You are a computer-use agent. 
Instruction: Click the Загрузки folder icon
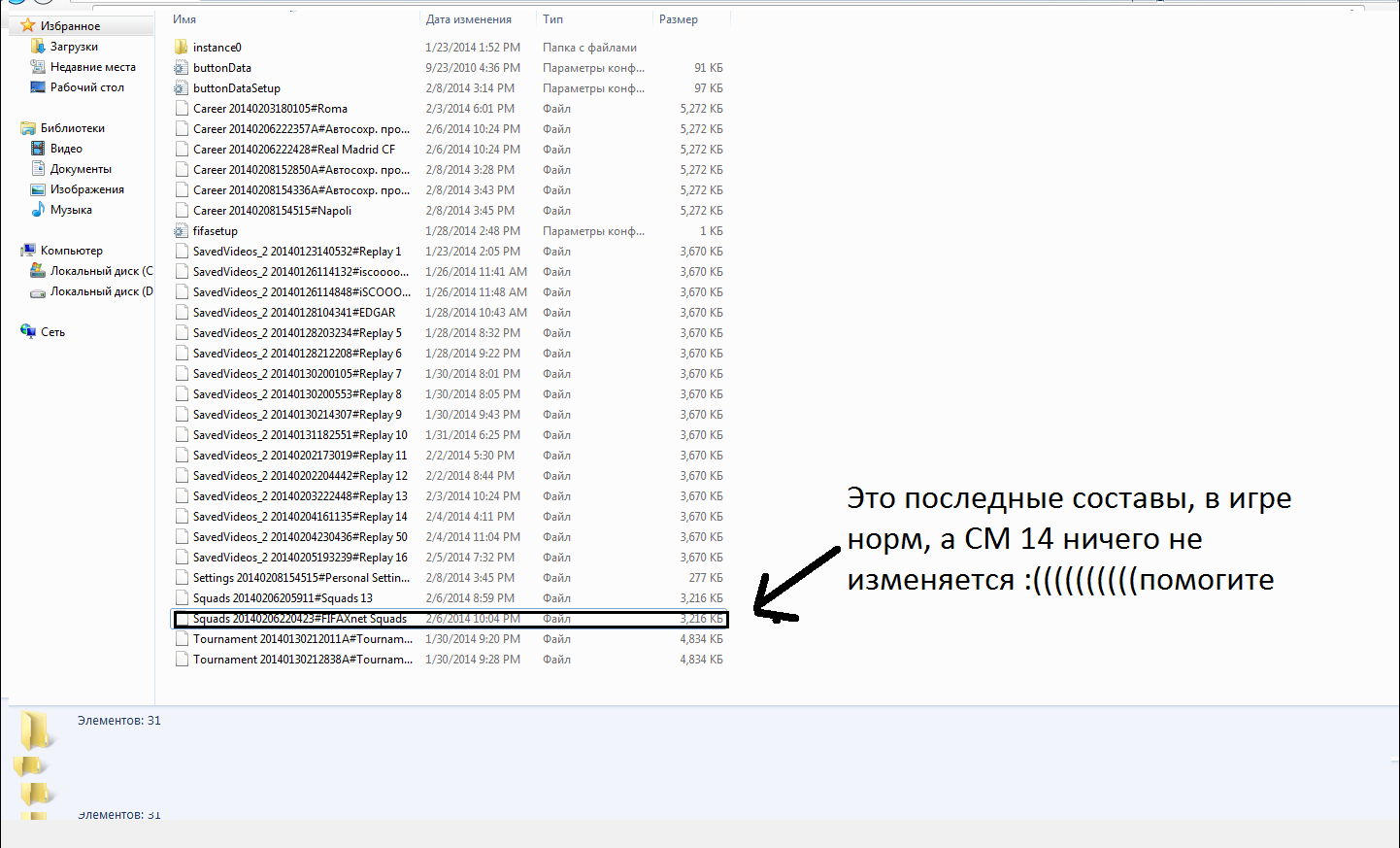click(38, 46)
